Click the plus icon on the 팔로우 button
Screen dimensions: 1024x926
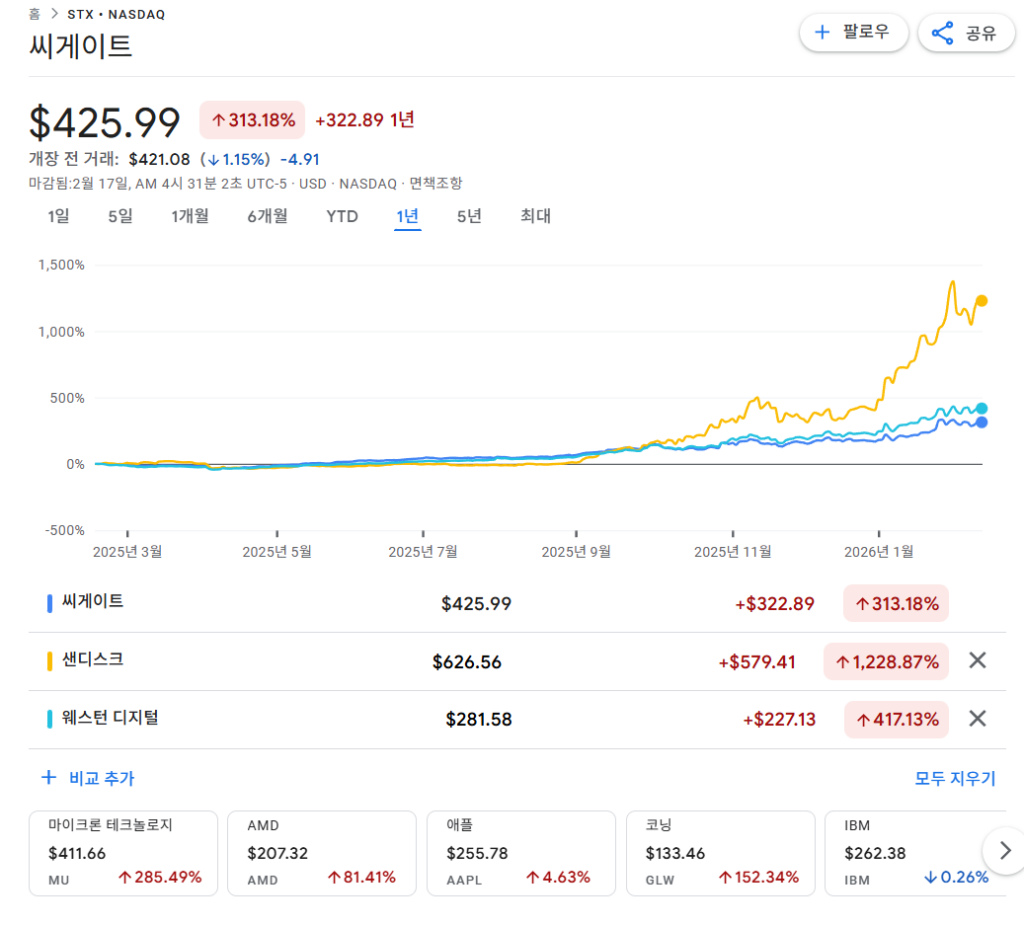[x=823, y=32]
